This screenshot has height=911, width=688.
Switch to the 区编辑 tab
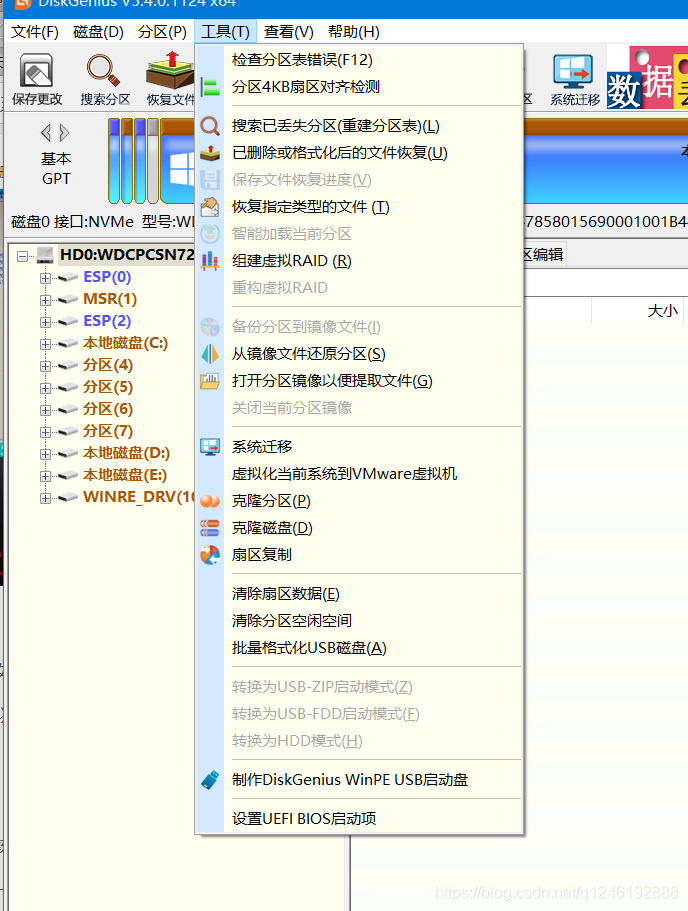543,254
